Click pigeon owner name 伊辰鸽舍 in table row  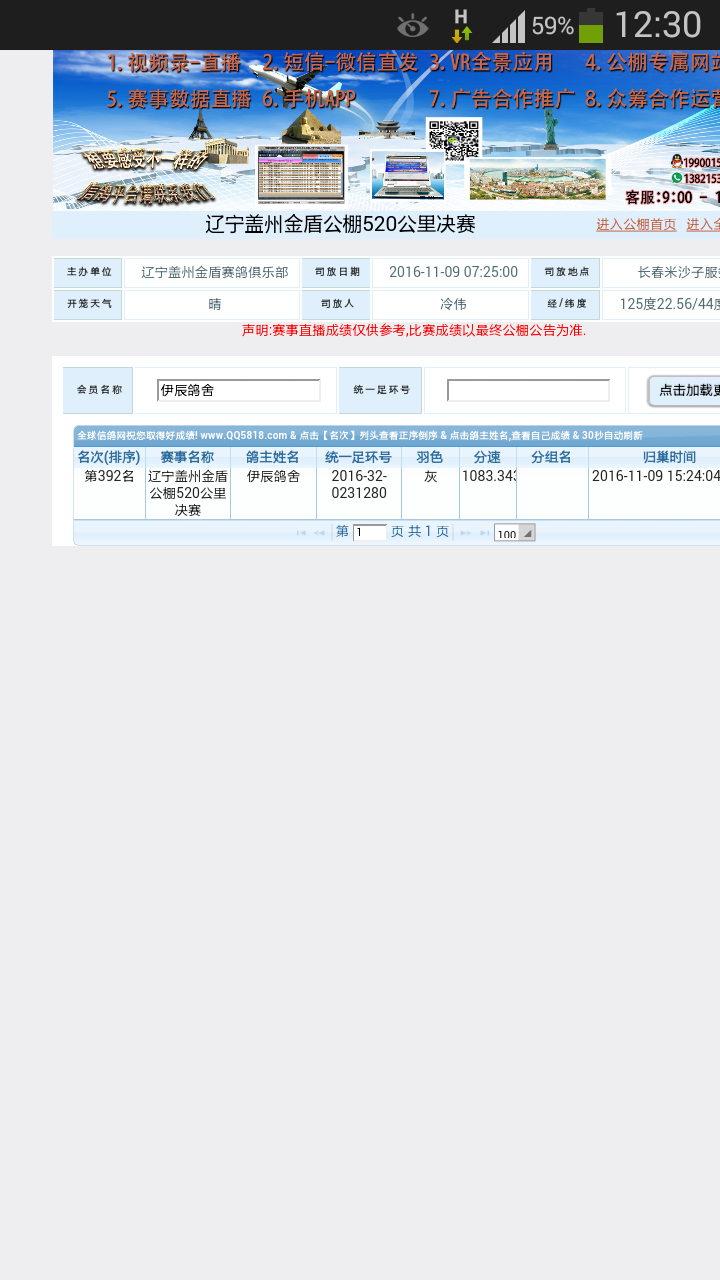[273, 476]
